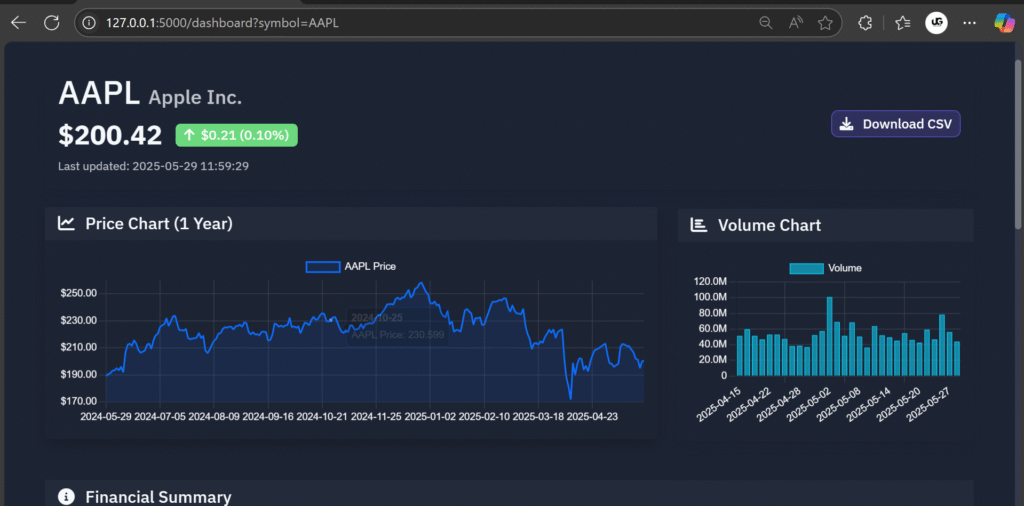Click the Last updated timestamp text
This screenshot has width=1024, height=506.
click(x=153, y=166)
